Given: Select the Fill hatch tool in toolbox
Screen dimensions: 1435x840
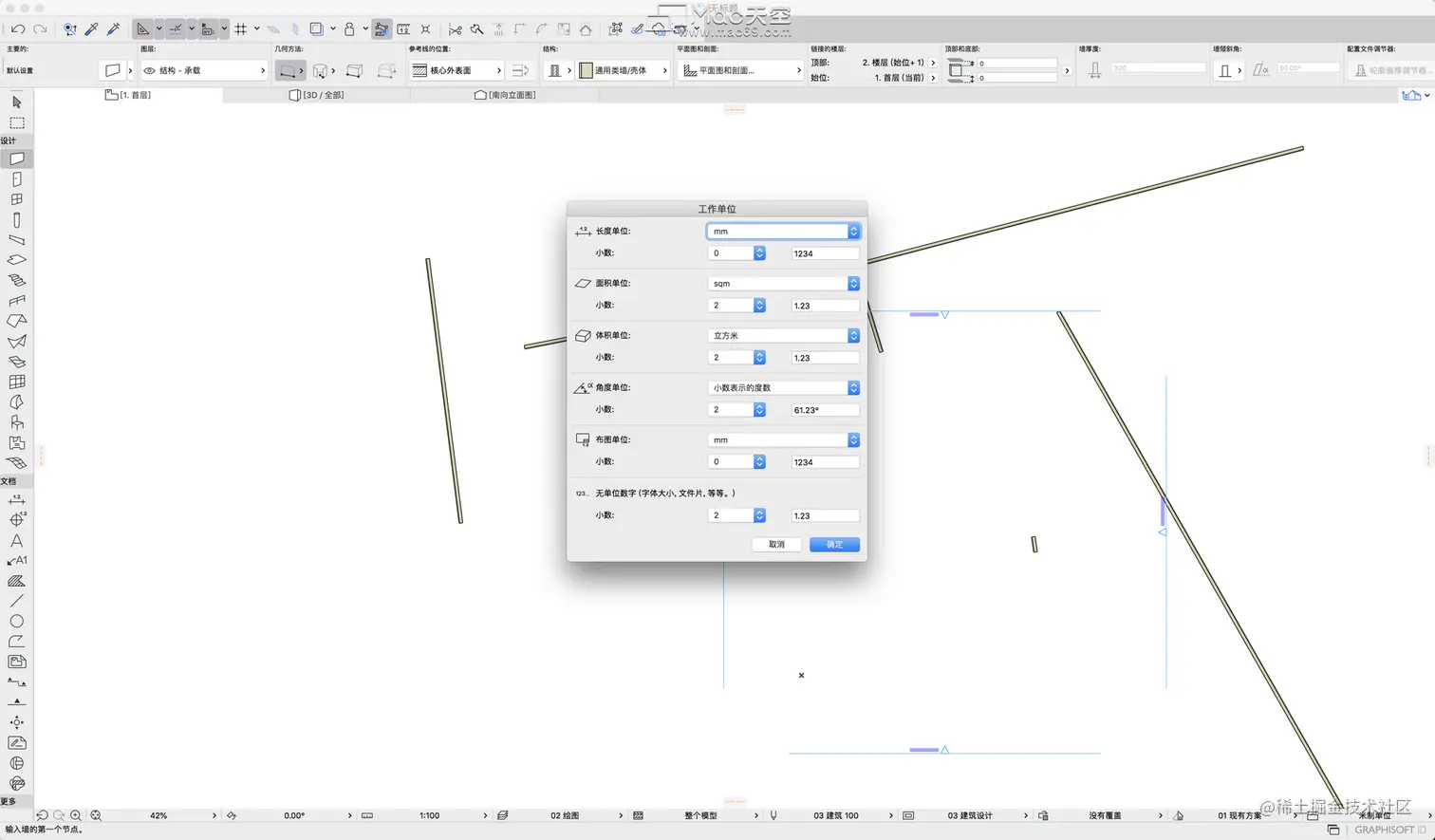Looking at the screenshot, I should (x=16, y=581).
